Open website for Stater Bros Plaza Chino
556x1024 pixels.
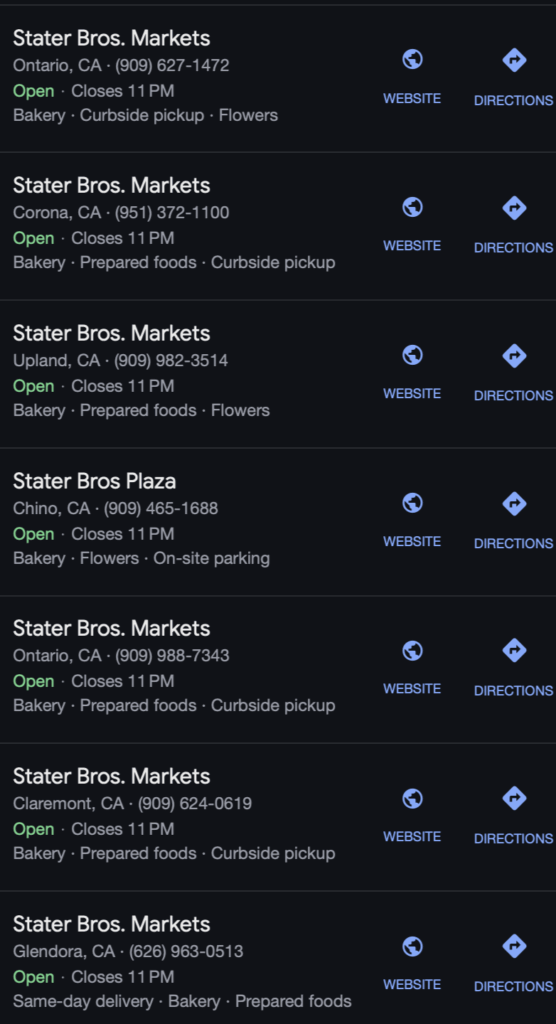tap(412, 520)
